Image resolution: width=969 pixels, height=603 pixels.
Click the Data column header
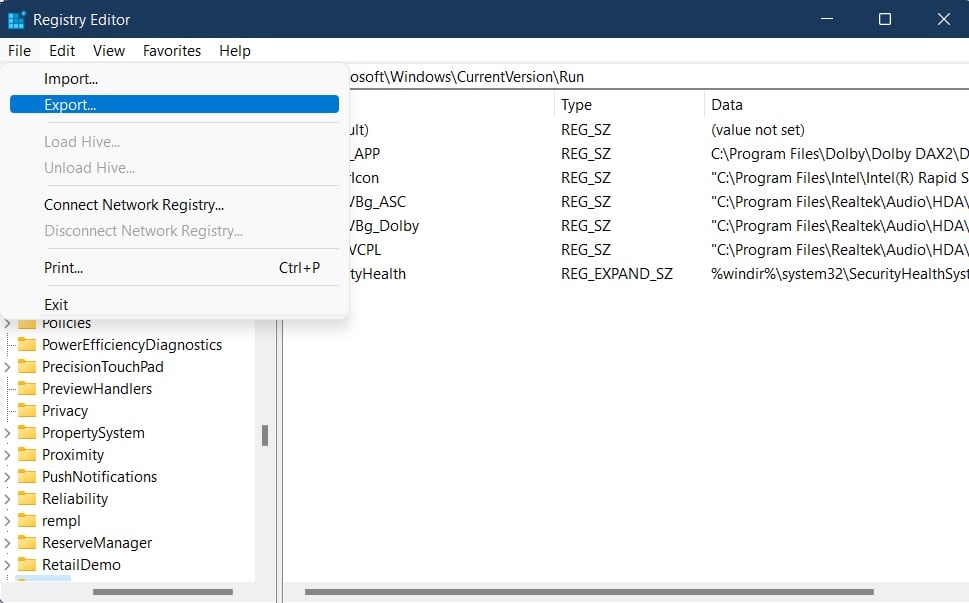(x=837, y=105)
